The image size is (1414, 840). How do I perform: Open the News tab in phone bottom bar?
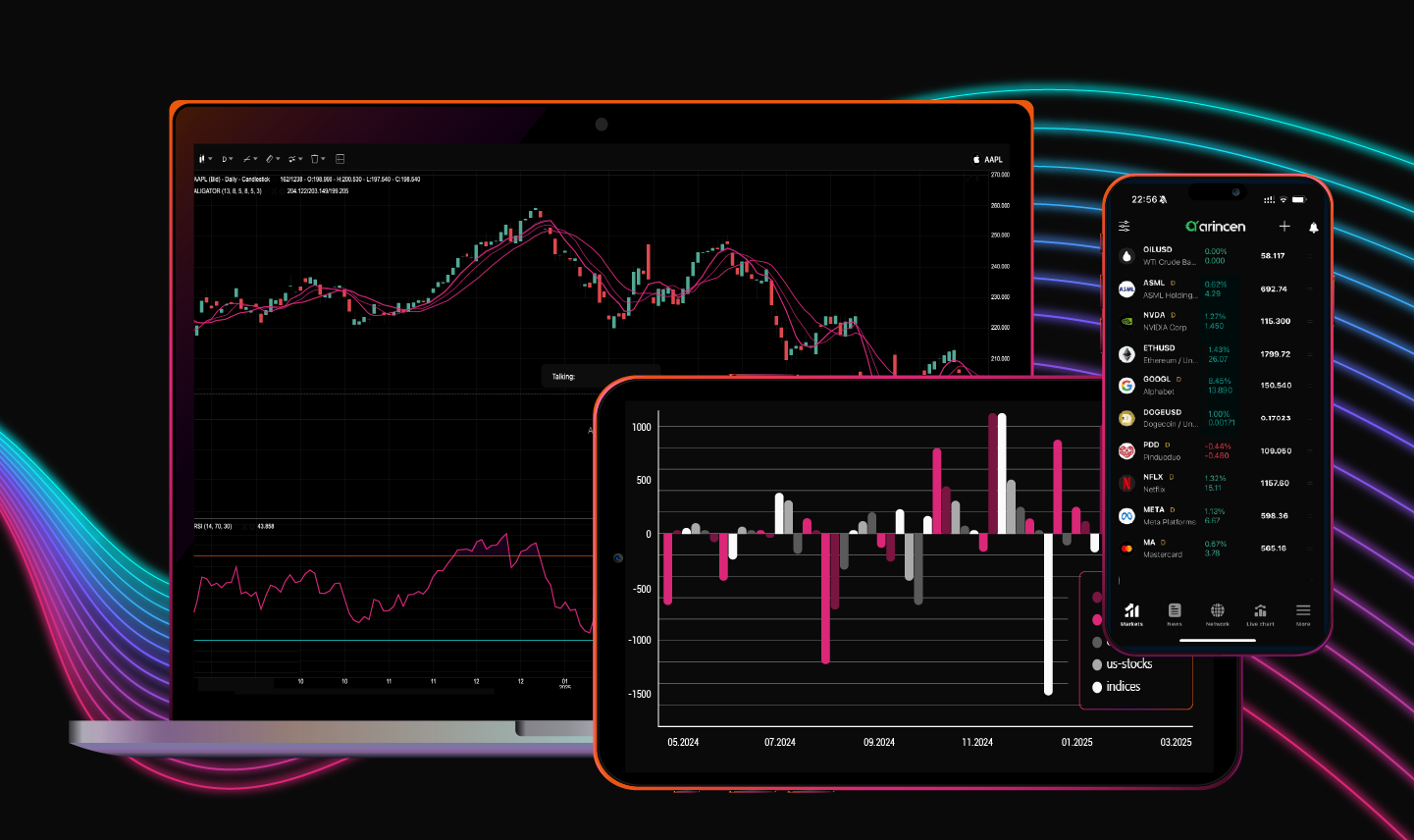tap(1175, 615)
